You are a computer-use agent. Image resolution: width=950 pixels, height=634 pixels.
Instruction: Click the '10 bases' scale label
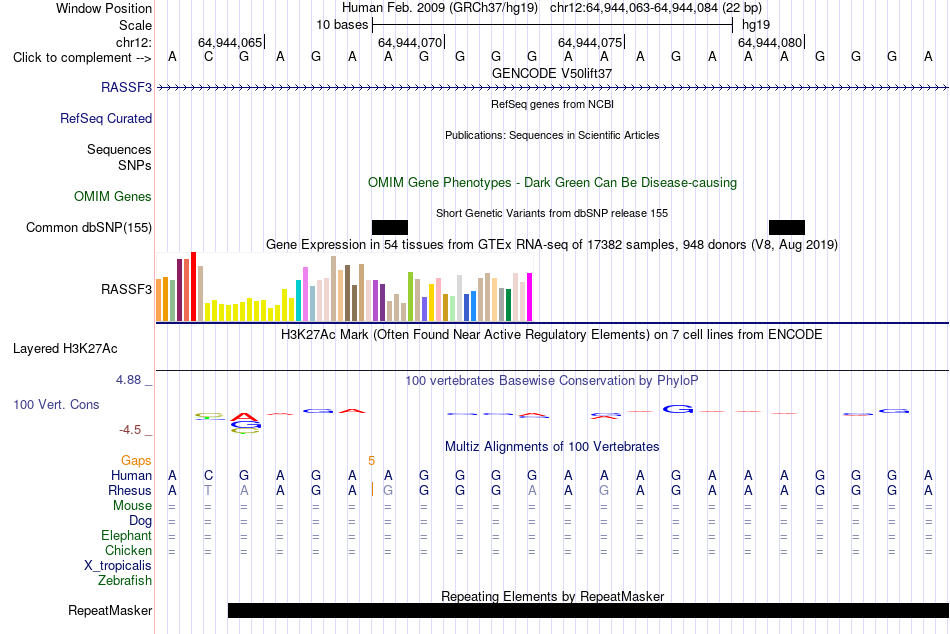point(342,25)
